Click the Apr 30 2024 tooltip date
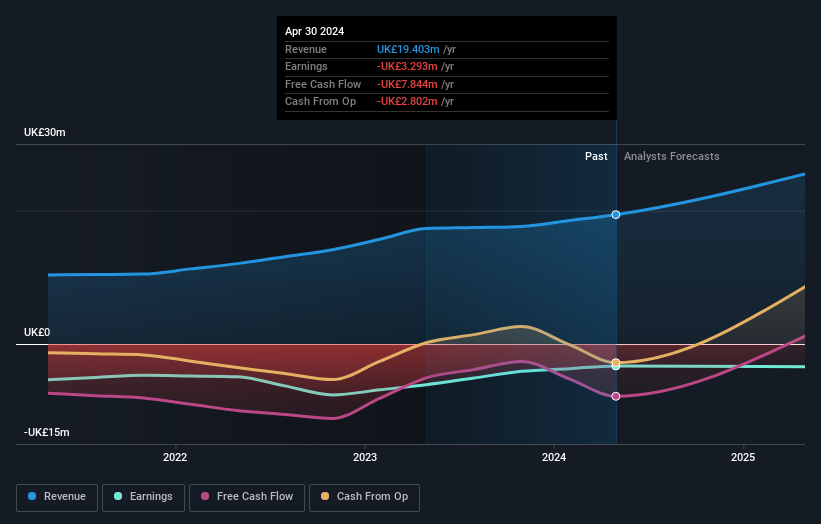Image resolution: width=821 pixels, height=524 pixels. (x=314, y=31)
